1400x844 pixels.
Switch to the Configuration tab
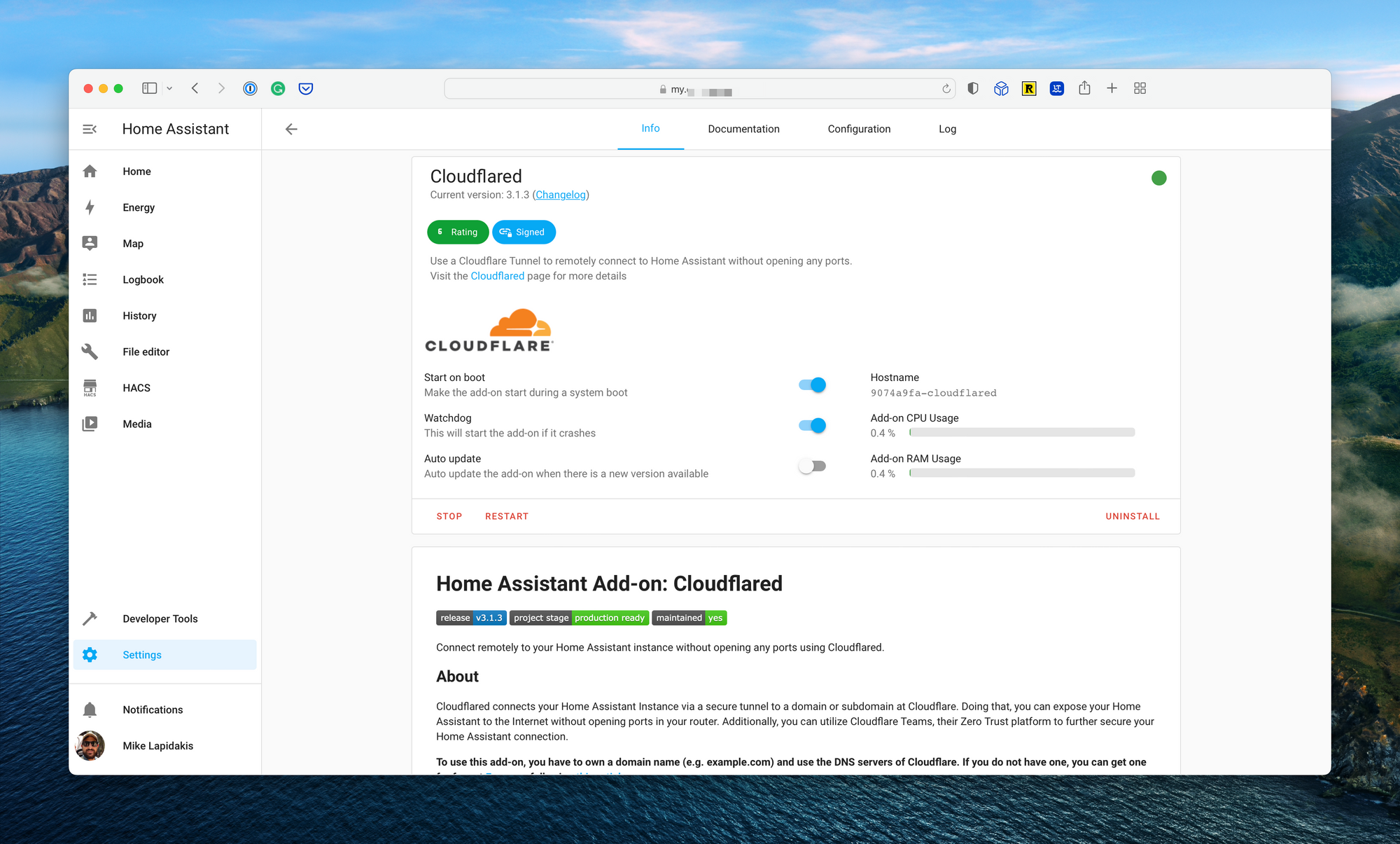pyautogui.click(x=858, y=128)
